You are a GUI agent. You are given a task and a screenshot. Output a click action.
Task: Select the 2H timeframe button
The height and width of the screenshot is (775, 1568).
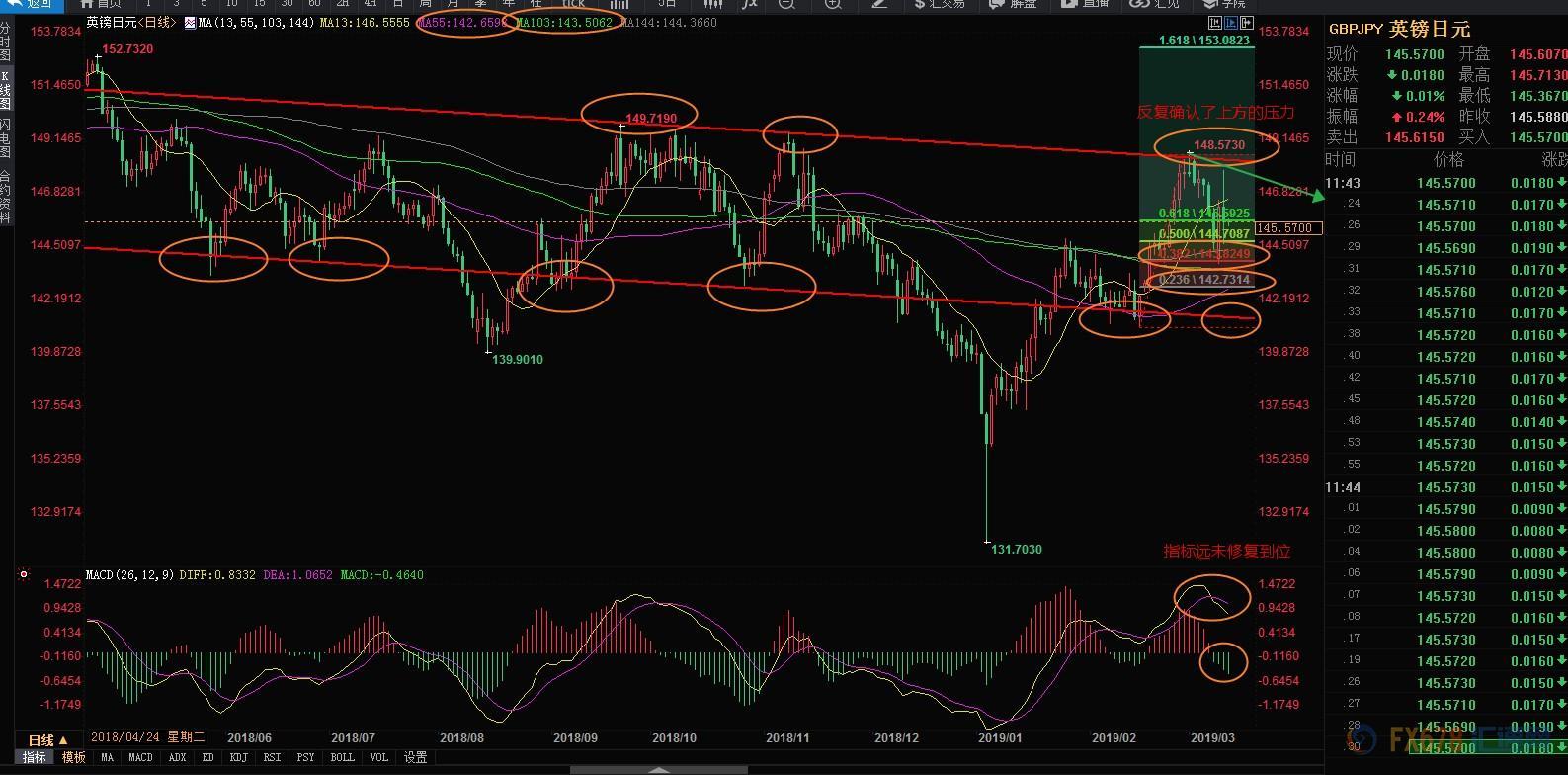pyautogui.click(x=343, y=3)
